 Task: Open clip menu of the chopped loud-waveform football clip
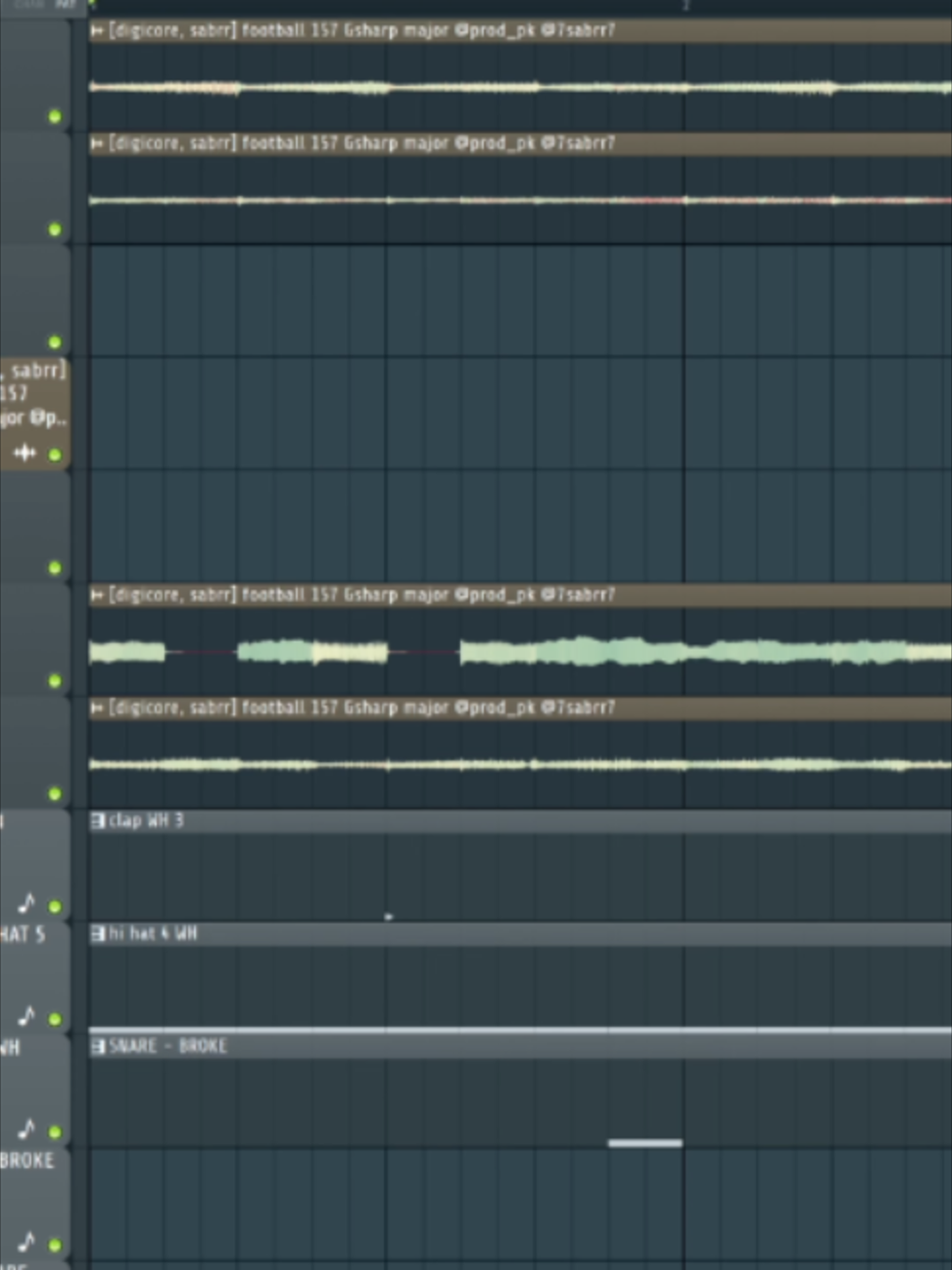(x=97, y=595)
